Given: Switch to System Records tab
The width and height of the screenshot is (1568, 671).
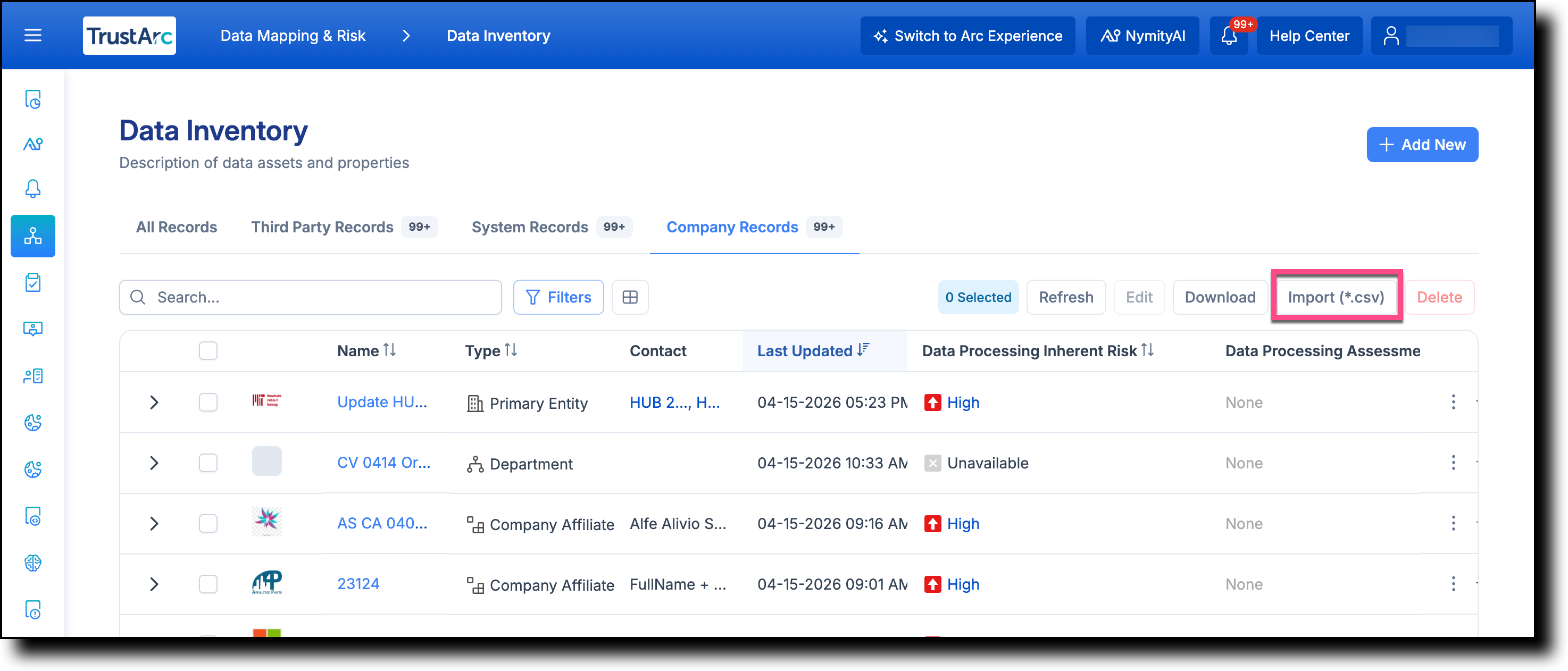Looking at the screenshot, I should tap(552, 227).
